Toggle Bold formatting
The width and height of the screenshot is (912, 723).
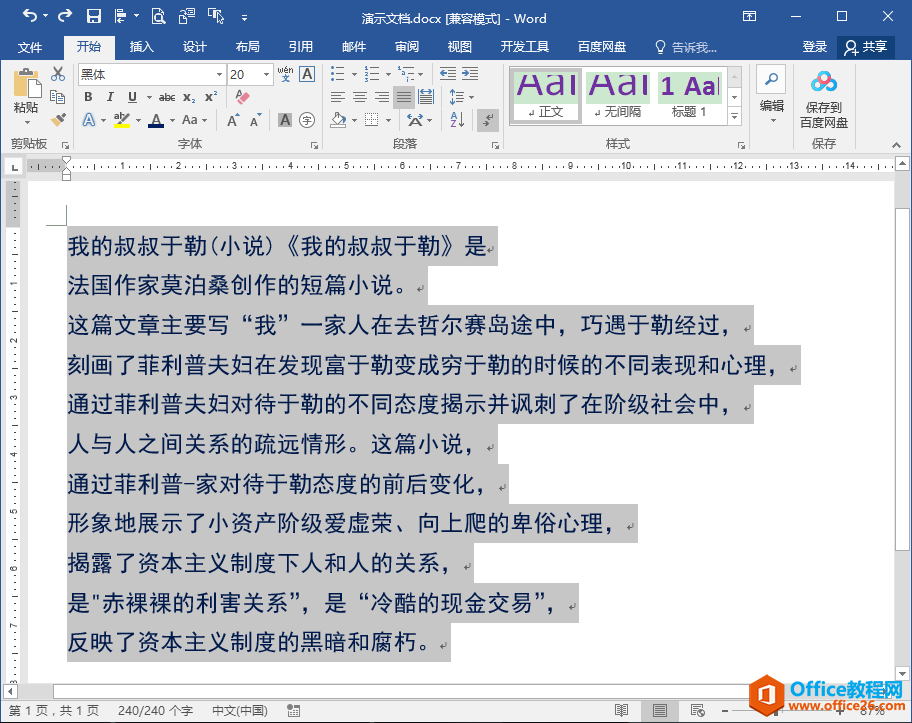(88, 97)
